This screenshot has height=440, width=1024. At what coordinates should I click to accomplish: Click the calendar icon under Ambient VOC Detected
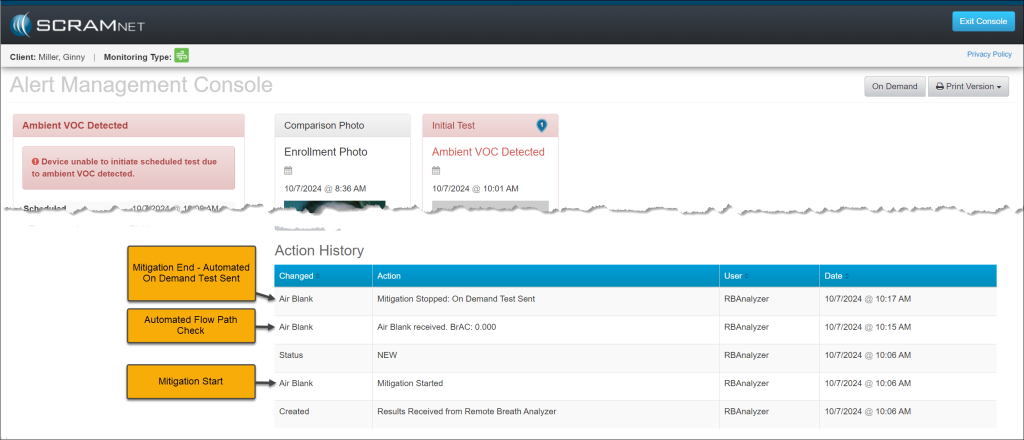coord(436,170)
